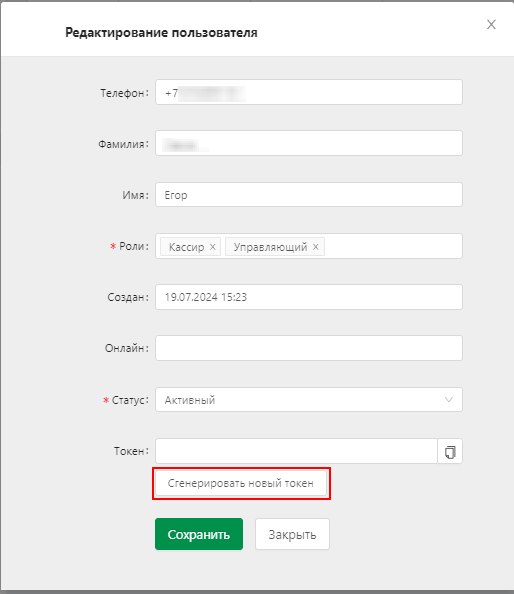This screenshot has height=594, width=514.
Task: Click Сгенерировать новый токен button
Action: pyautogui.click(x=241, y=483)
